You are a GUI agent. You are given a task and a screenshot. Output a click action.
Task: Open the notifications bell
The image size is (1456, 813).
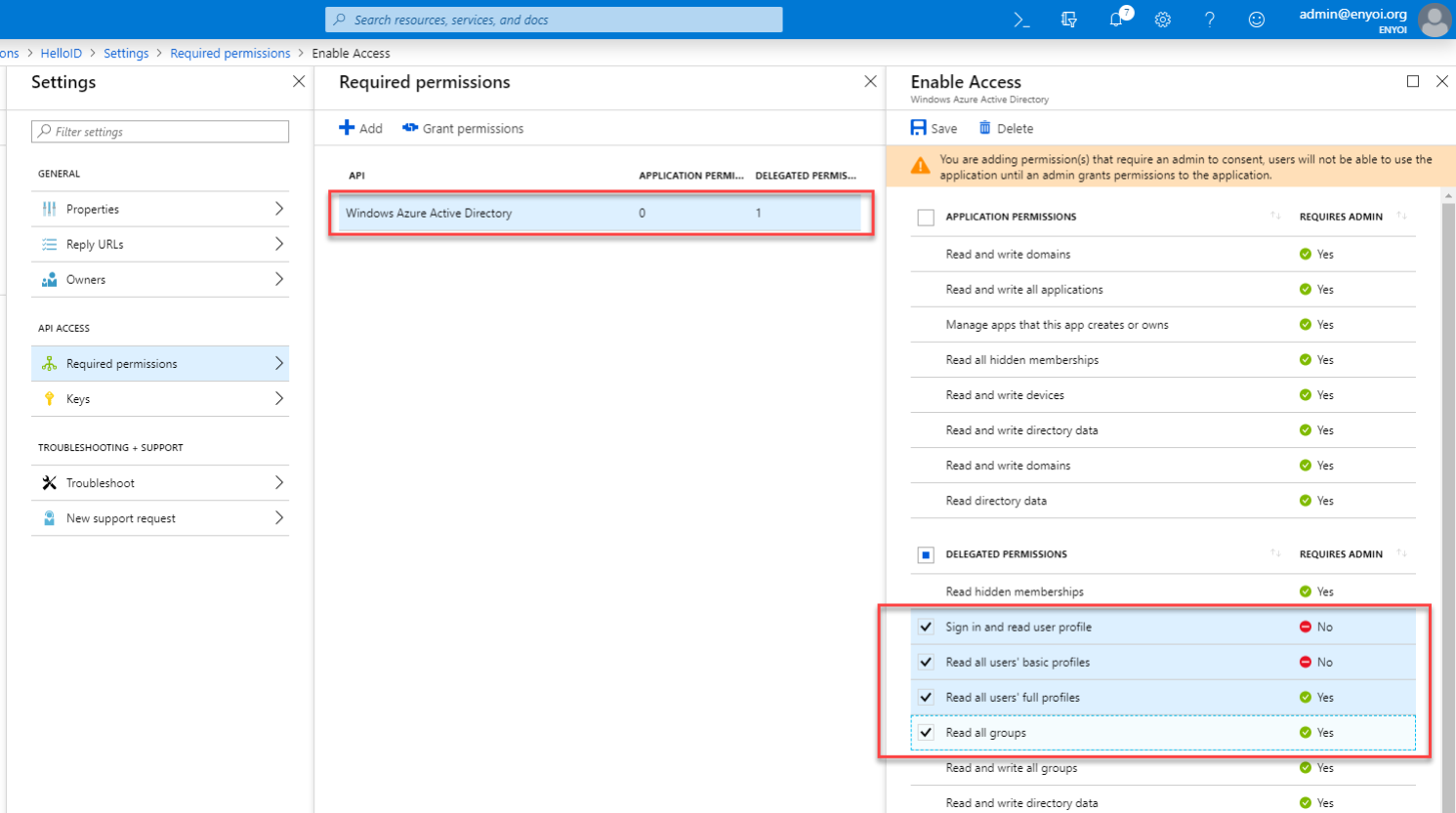1116,20
